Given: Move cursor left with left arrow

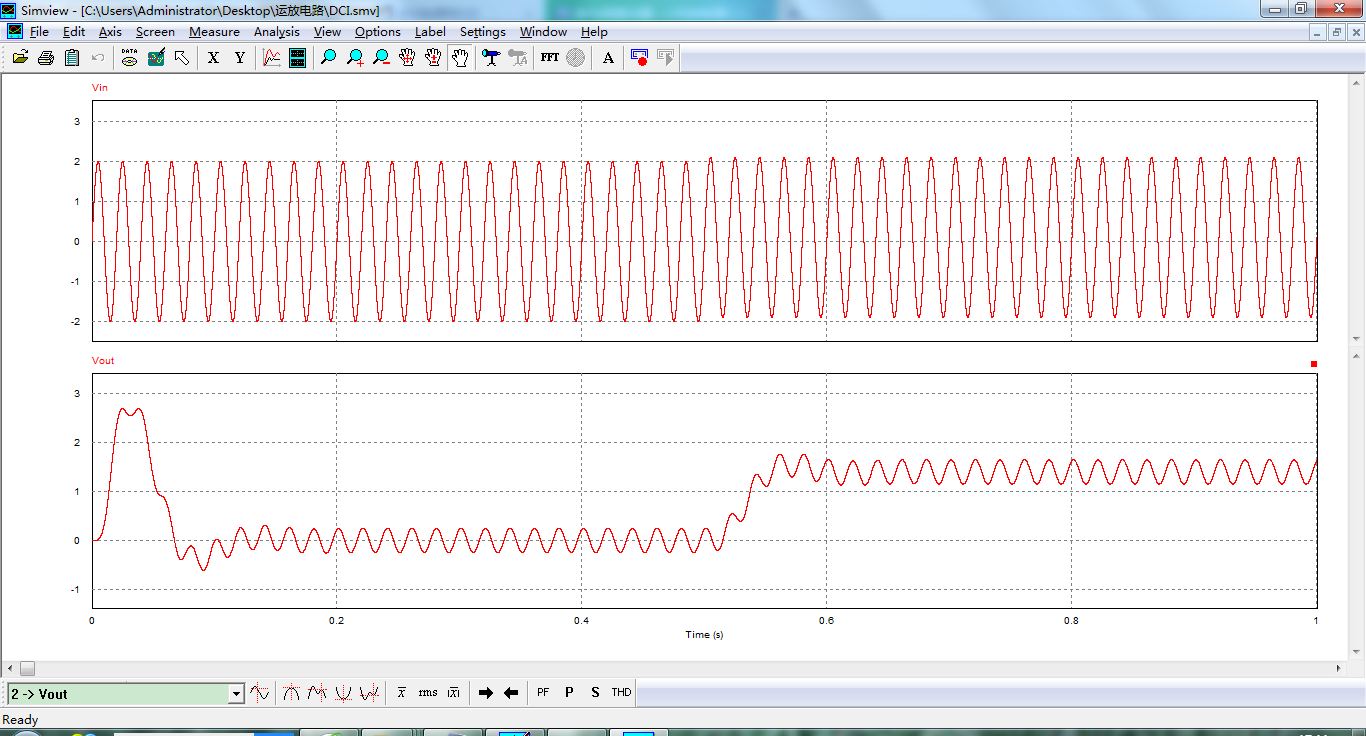Looking at the screenshot, I should point(511,692).
